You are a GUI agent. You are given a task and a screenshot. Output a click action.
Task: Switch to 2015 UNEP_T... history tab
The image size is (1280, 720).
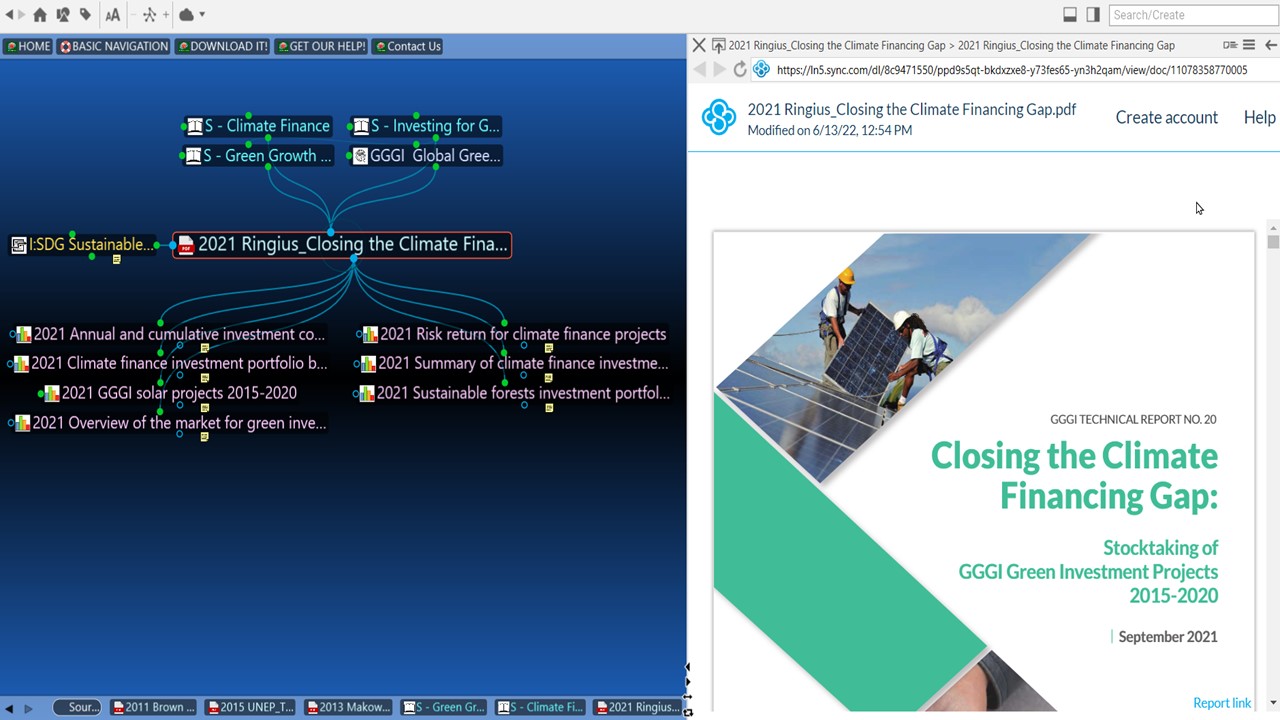tap(250, 707)
